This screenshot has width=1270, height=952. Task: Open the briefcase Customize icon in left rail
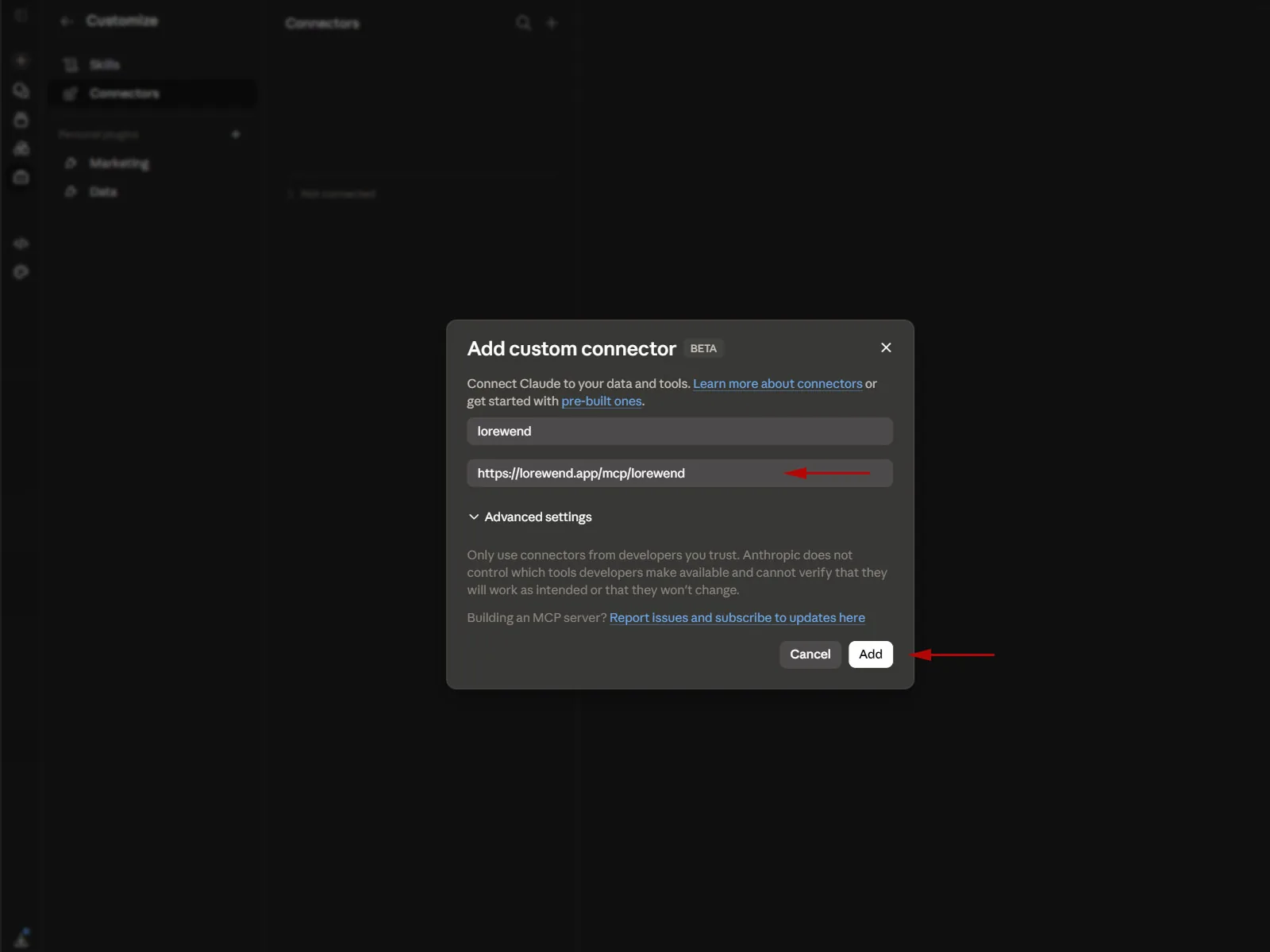tap(21, 178)
